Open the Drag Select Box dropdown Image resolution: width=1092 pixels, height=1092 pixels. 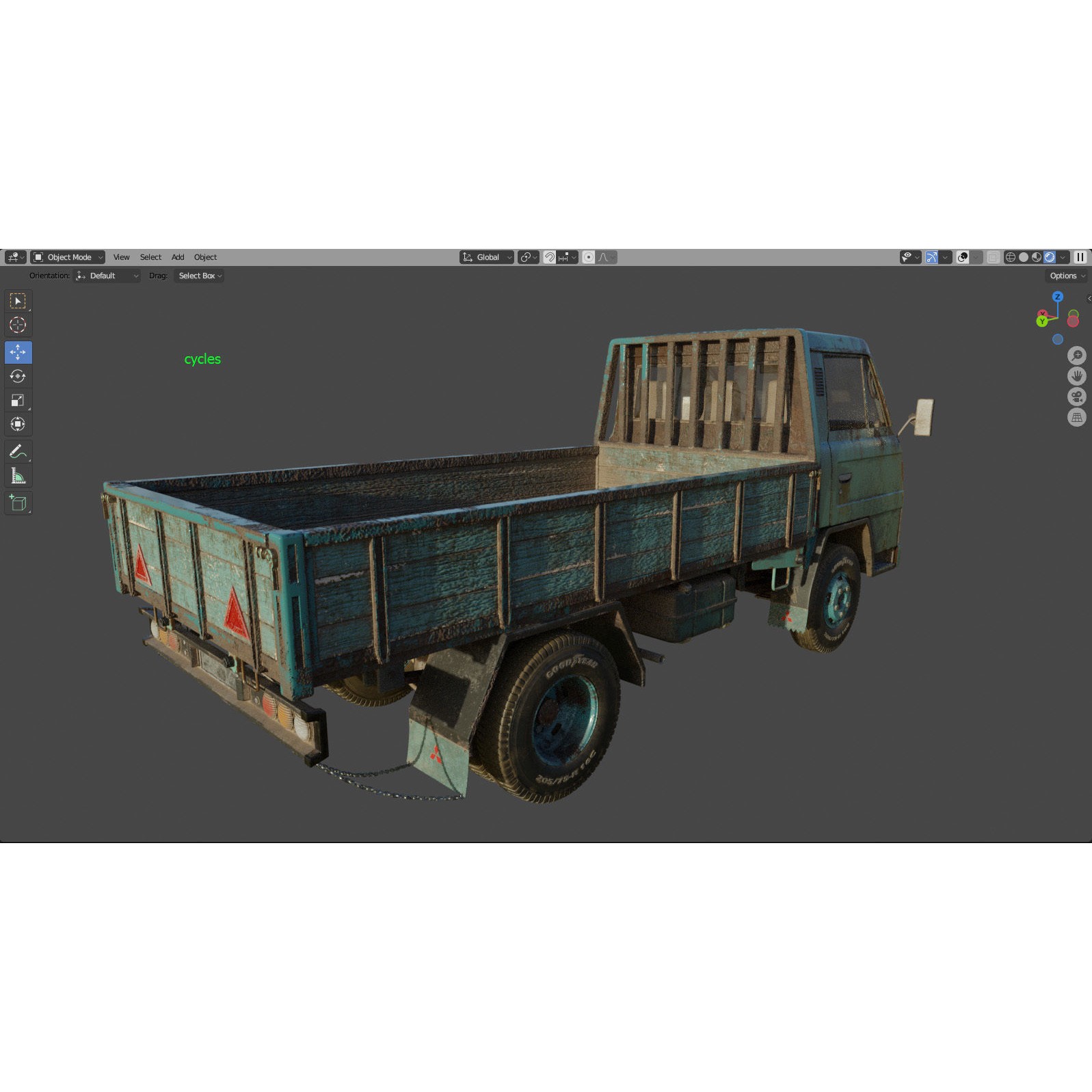click(199, 276)
